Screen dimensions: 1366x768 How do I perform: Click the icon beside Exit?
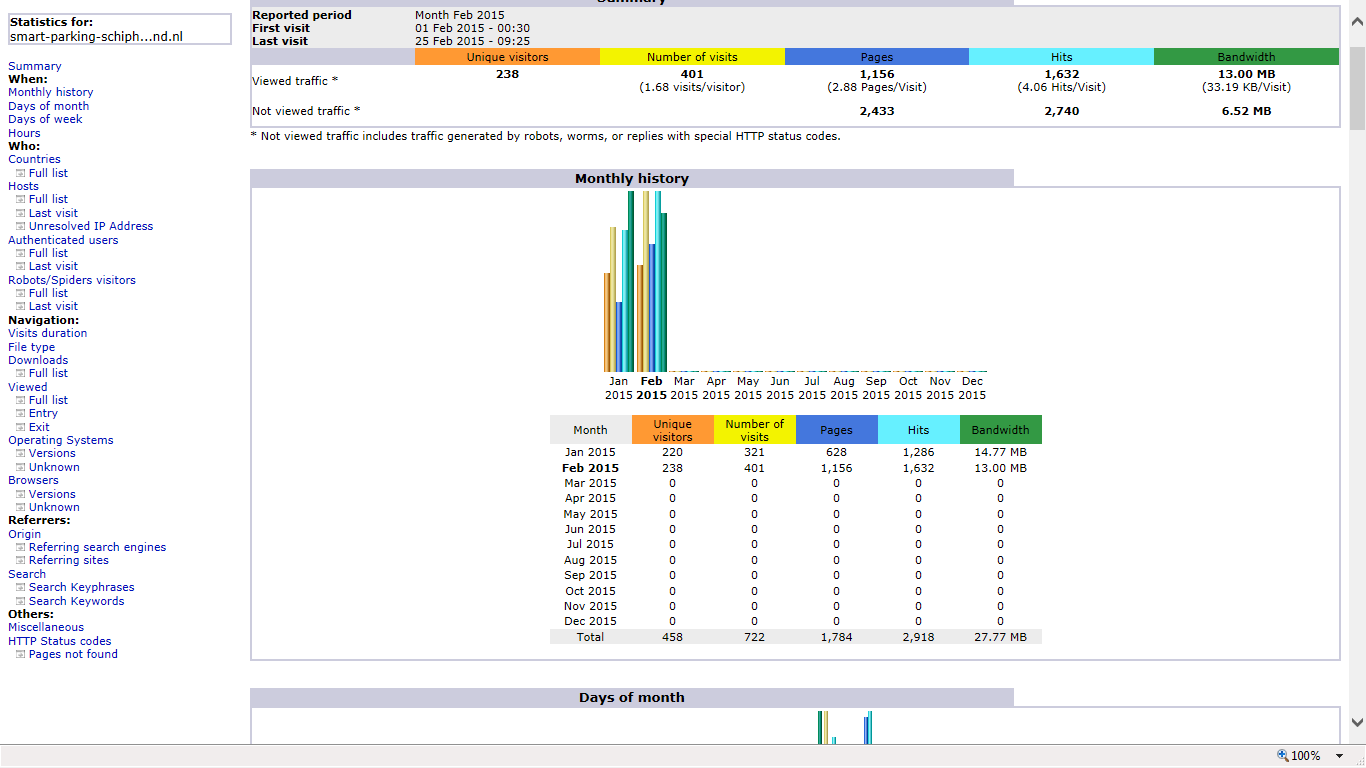(20, 427)
